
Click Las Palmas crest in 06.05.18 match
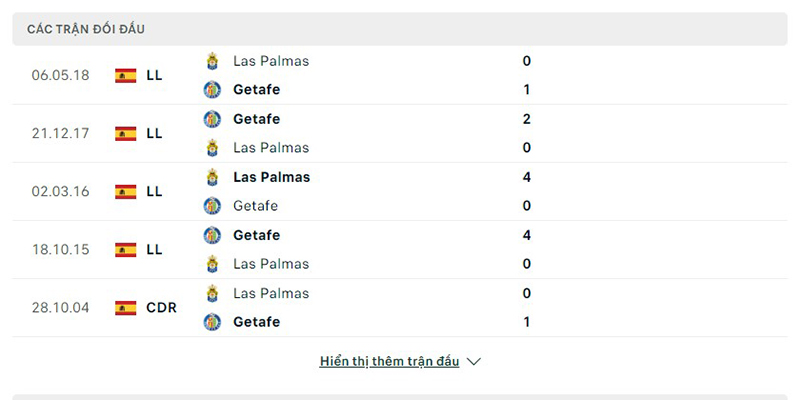[212, 61]
